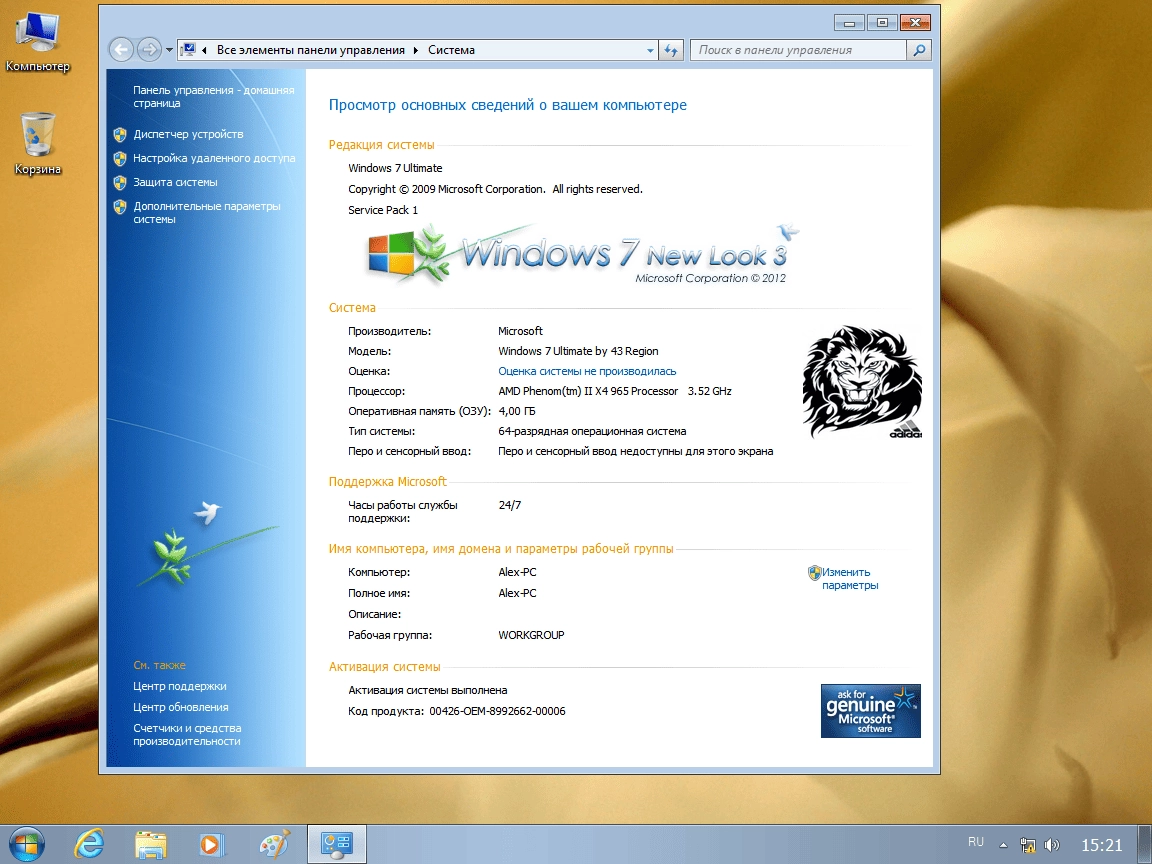Open Центр обновления link
The image size is (1152, 864).
point(181,707)
